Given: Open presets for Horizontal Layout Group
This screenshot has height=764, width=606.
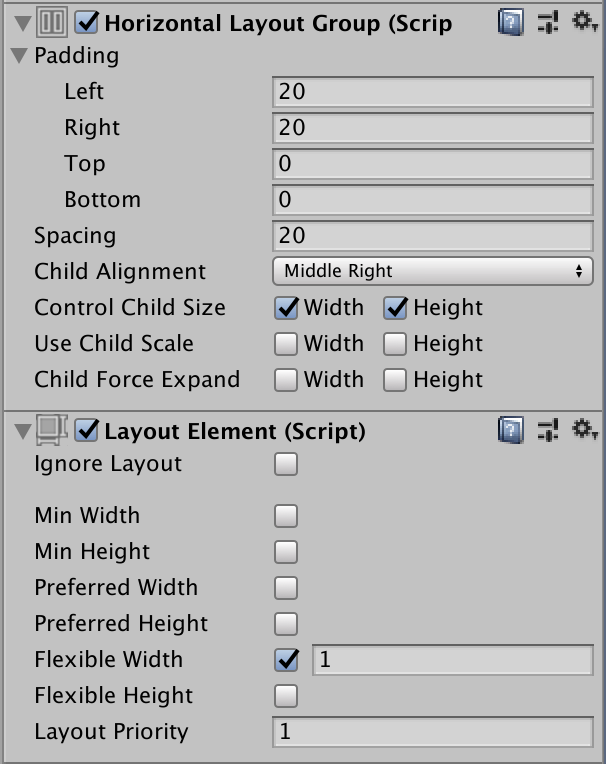Looking at the screenshot, I should click(548, 21).
